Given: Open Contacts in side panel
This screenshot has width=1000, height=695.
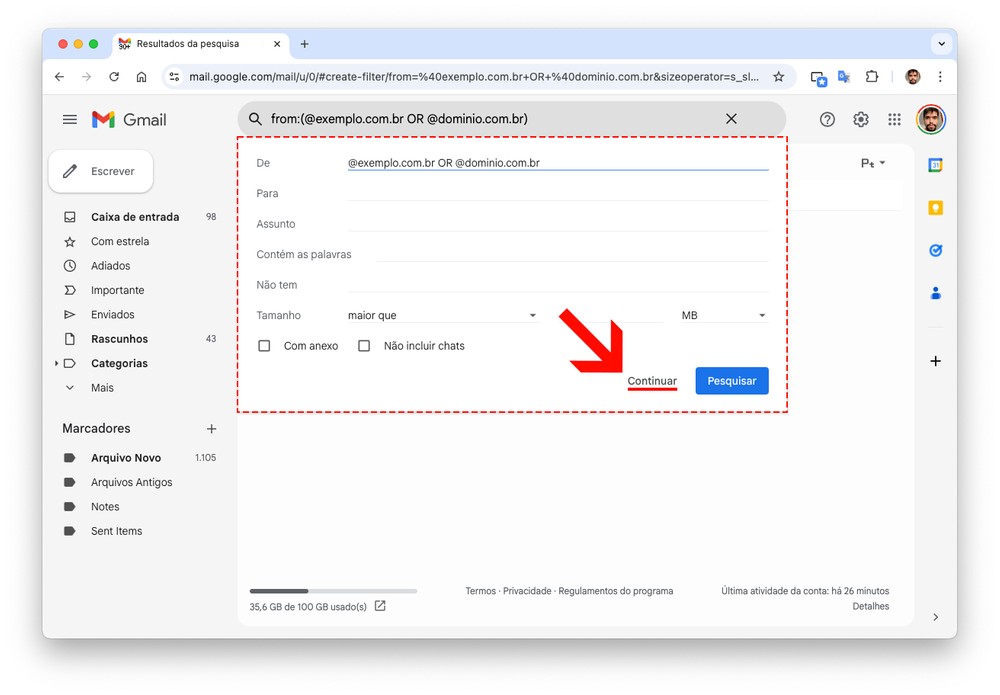Looking at the screenshot, I should pos(935,293).
